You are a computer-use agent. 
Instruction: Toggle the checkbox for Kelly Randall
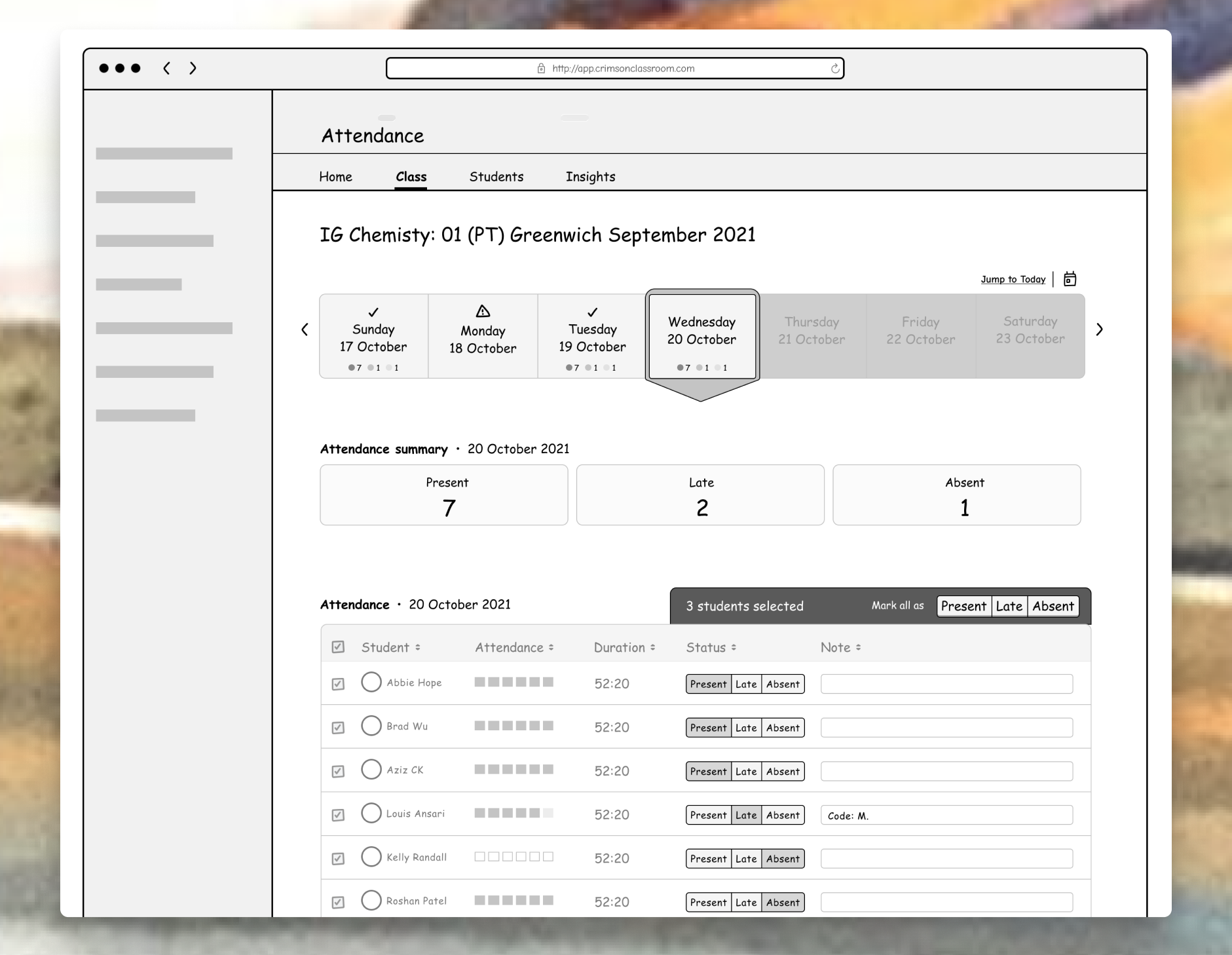tap(338, 859)
